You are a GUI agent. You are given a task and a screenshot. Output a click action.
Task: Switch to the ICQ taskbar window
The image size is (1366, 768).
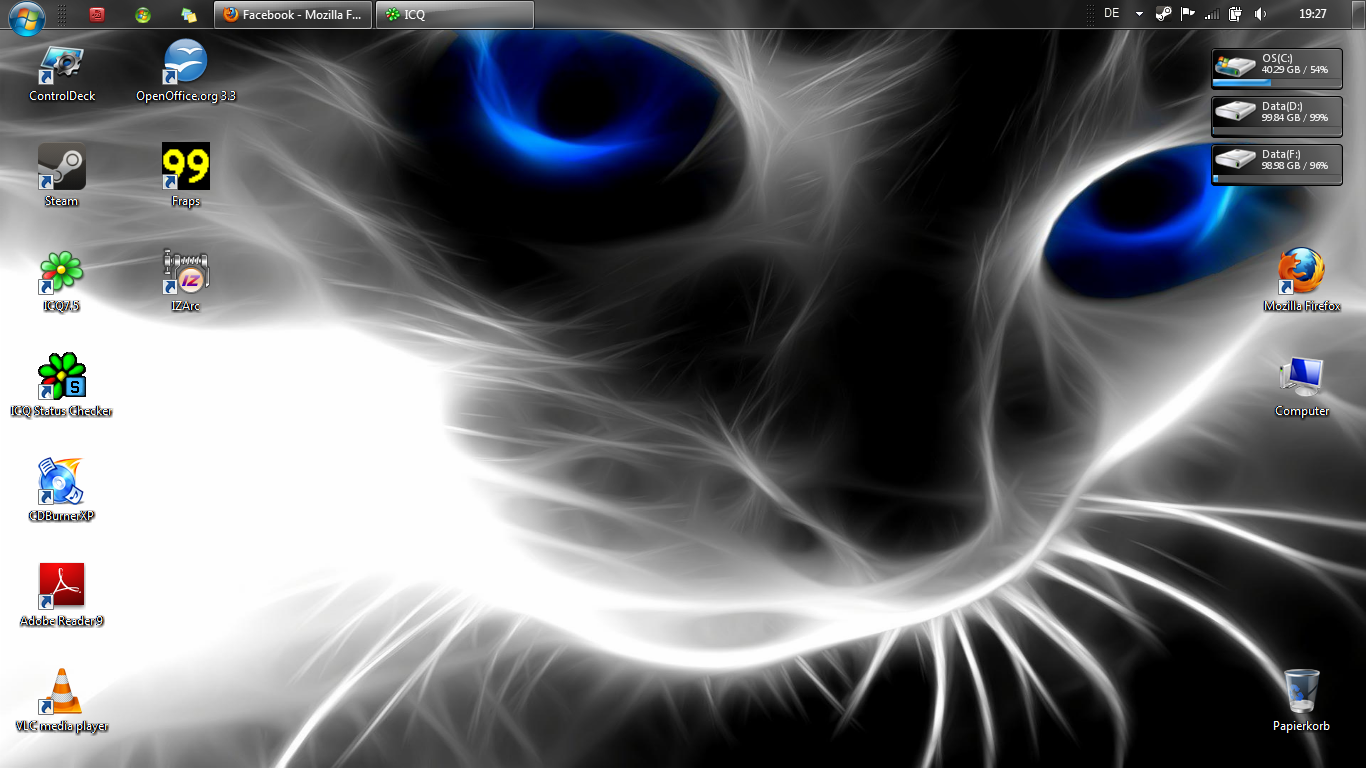pos(455,15)
